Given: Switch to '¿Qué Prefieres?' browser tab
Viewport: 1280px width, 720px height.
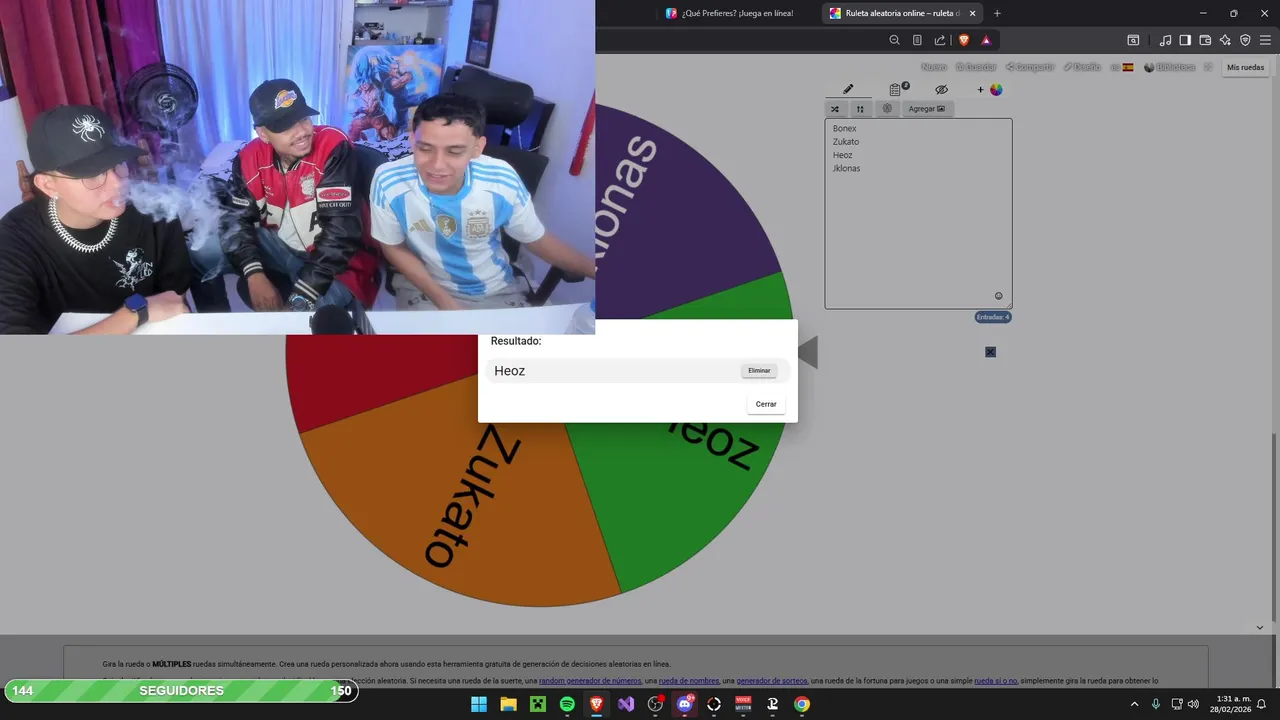Looking at the screenshot, I should [x=738, y=13].
